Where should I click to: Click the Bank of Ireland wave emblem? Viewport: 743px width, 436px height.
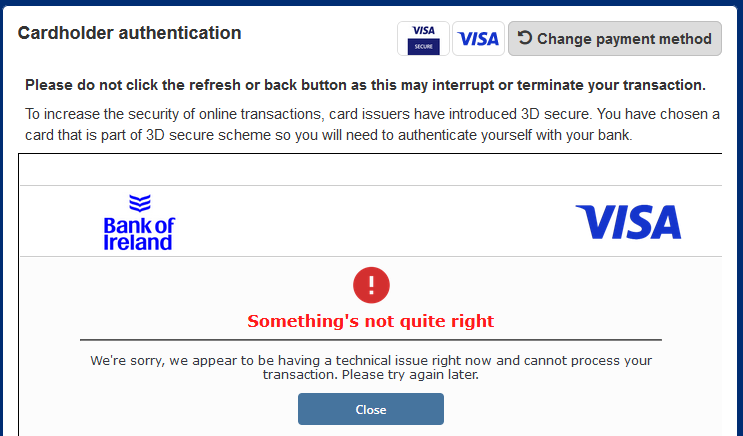coord(140,204)
